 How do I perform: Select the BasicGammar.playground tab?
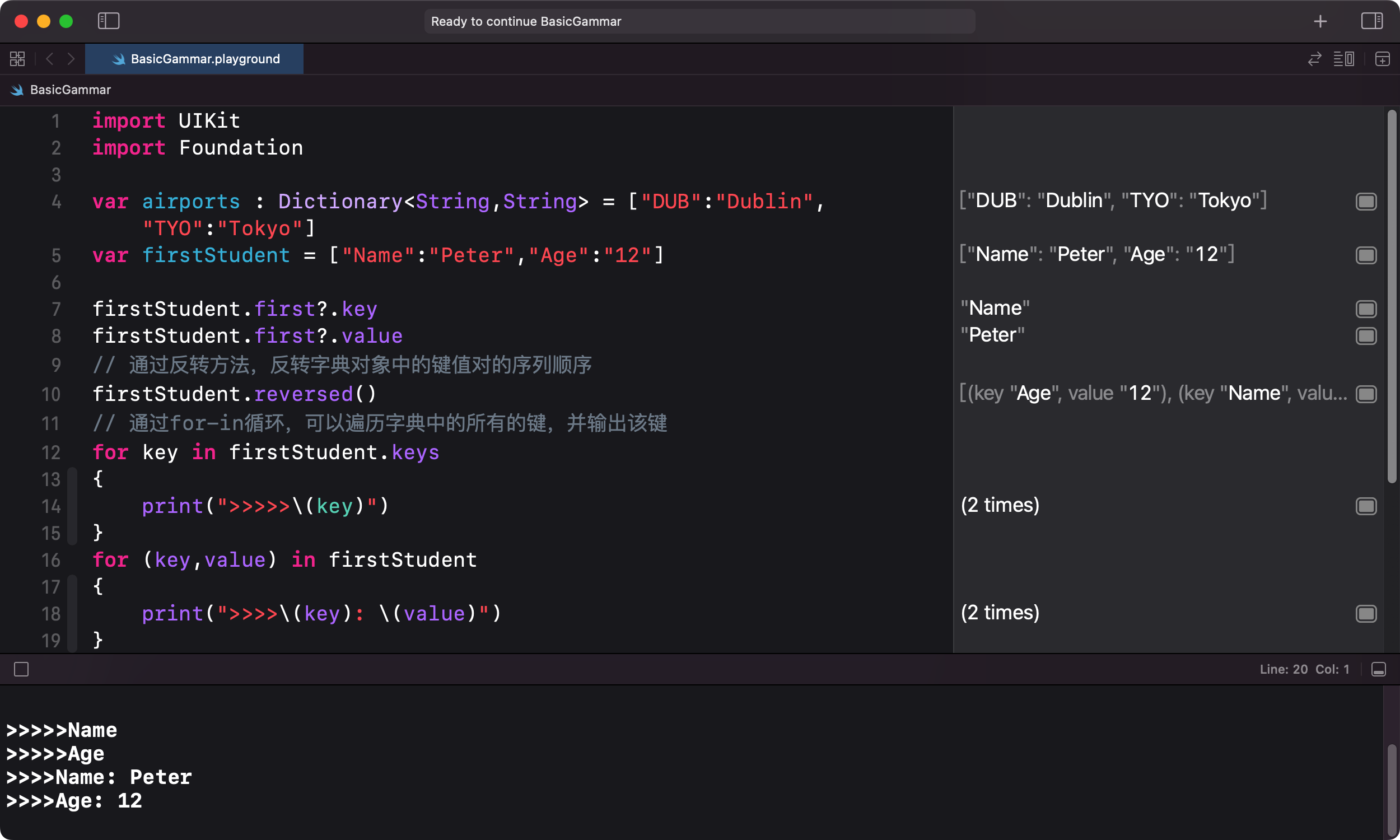click(x=194, y=59)
